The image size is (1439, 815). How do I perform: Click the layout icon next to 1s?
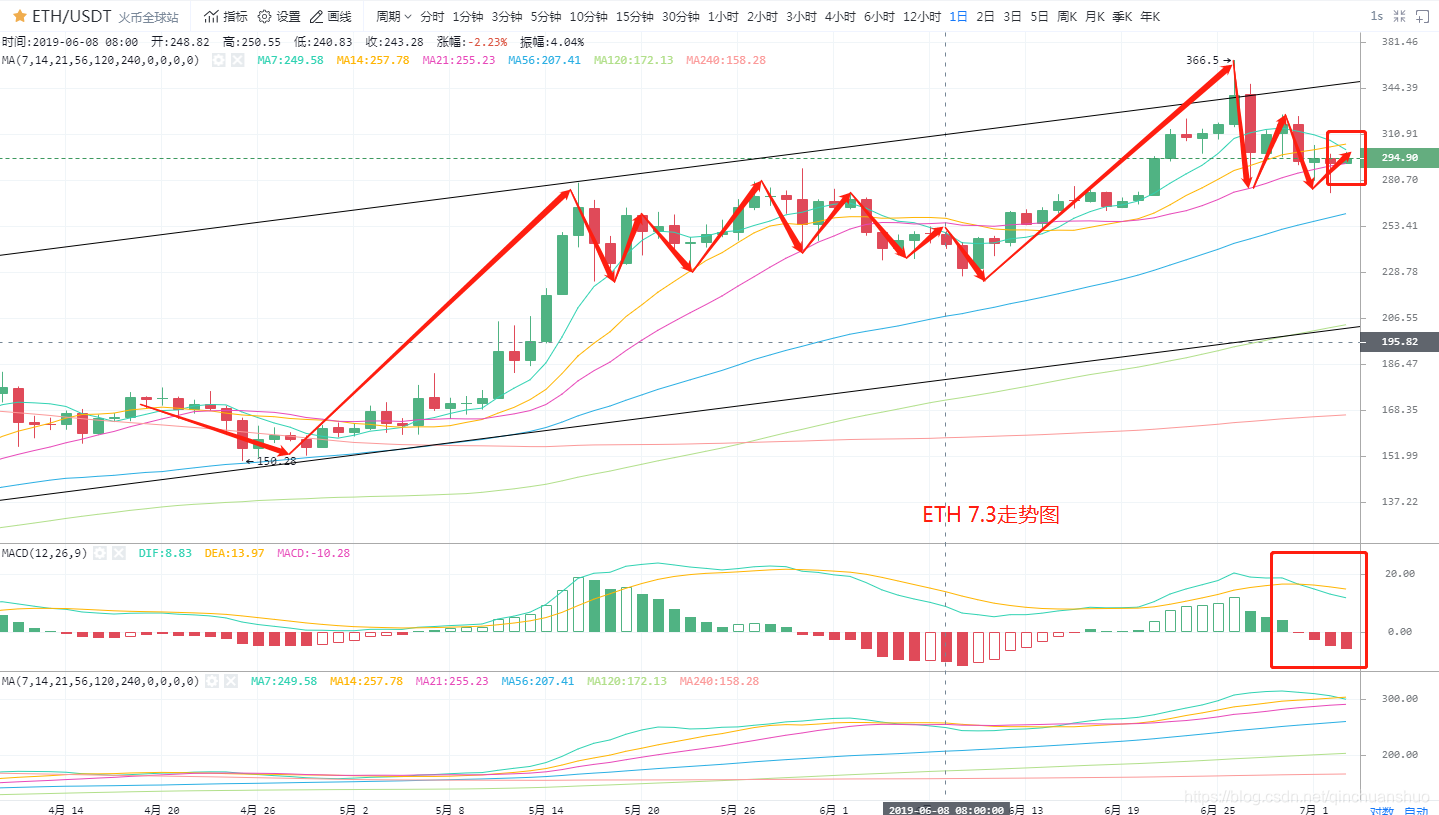pyautogui.click(x=1399, y=16)
